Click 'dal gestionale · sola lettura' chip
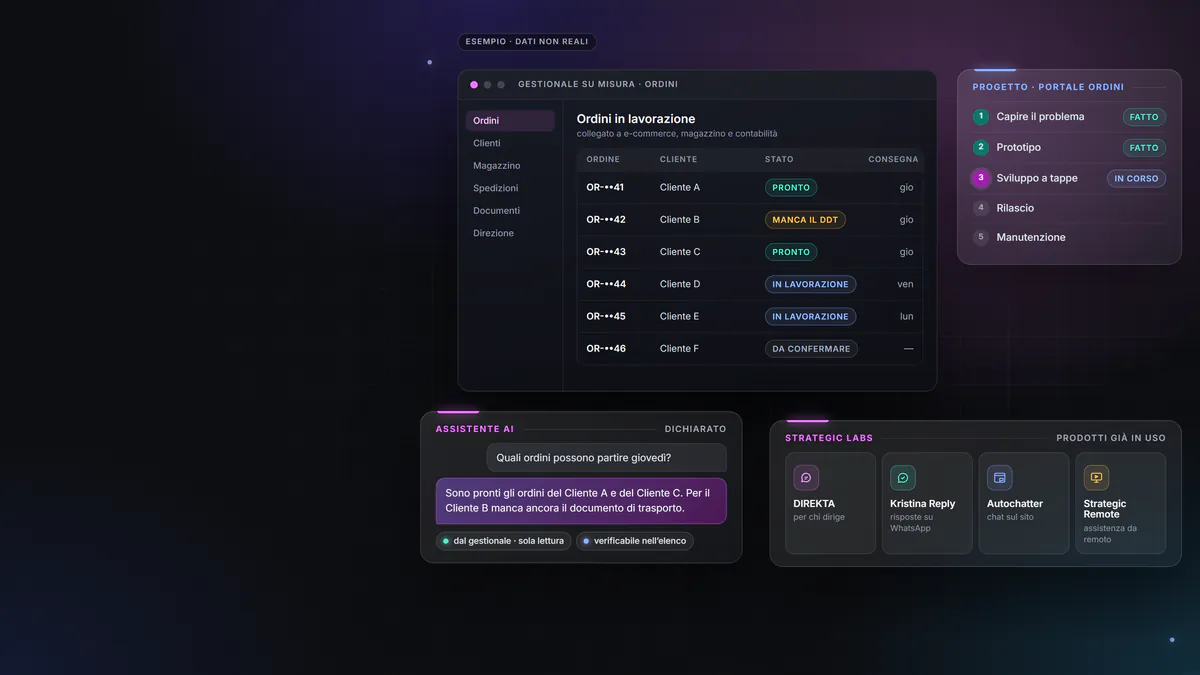The image size is (1200, 675). tap(503, 541)
